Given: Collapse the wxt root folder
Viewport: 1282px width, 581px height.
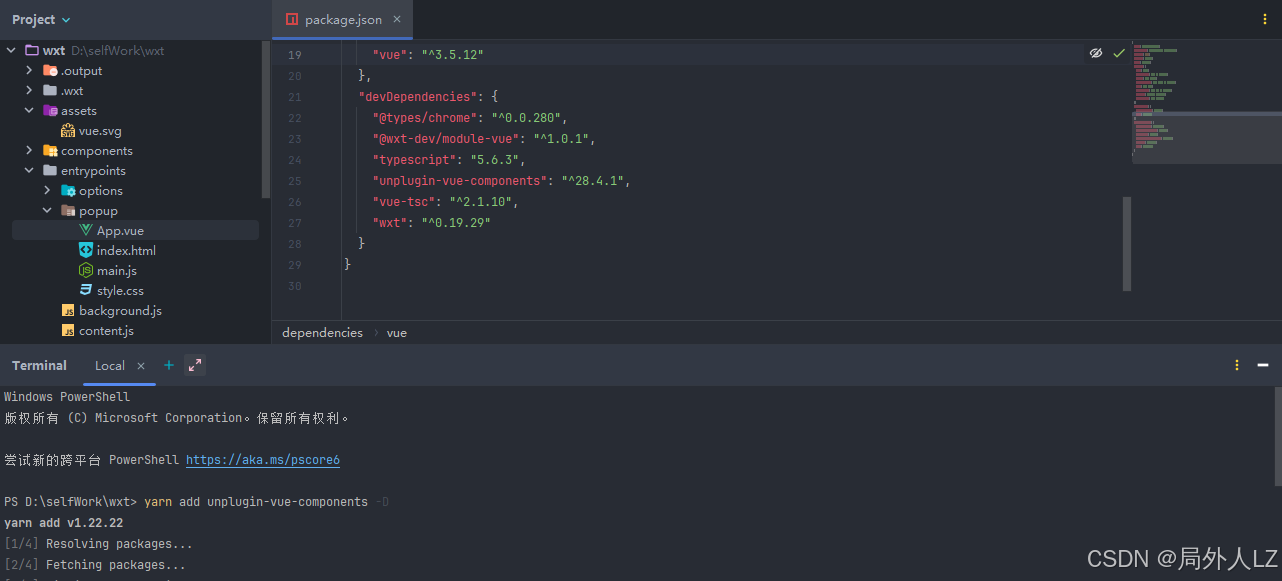Looking at the screenshot, I should coord(11,50).
